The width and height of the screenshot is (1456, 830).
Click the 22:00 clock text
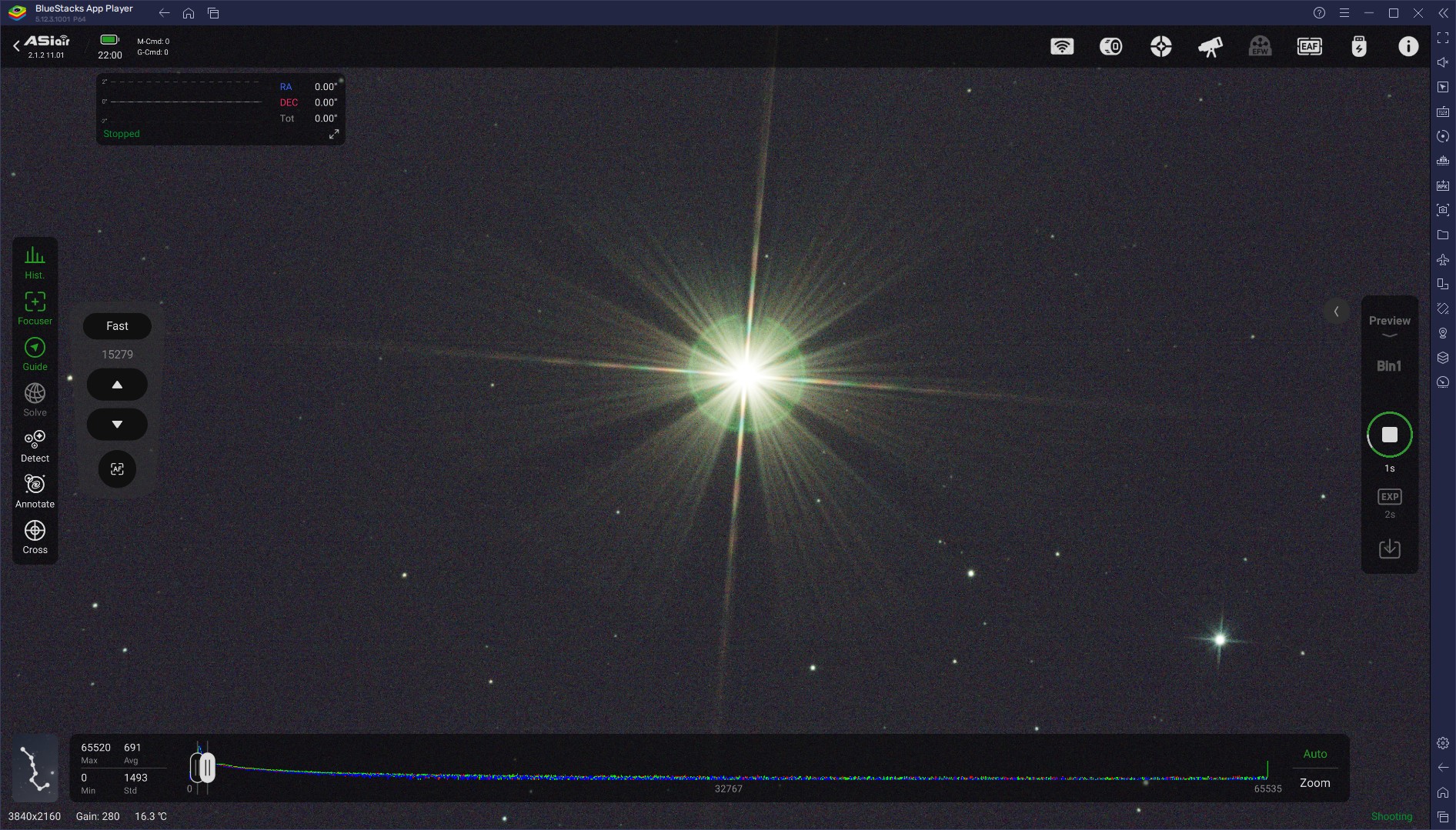pyautogui.click(x=110, y=55)
